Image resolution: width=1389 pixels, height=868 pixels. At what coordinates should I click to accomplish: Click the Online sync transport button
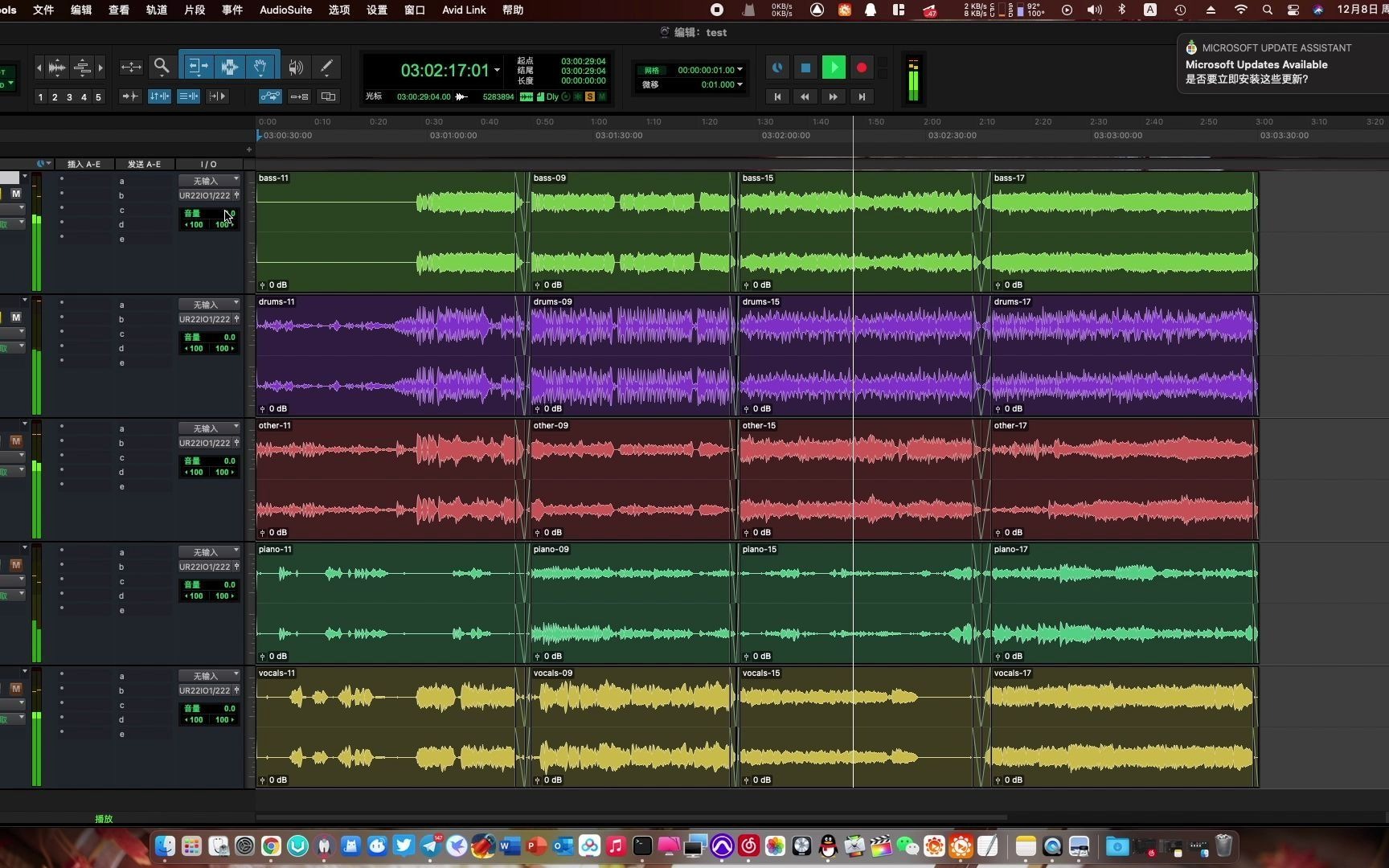777,68
